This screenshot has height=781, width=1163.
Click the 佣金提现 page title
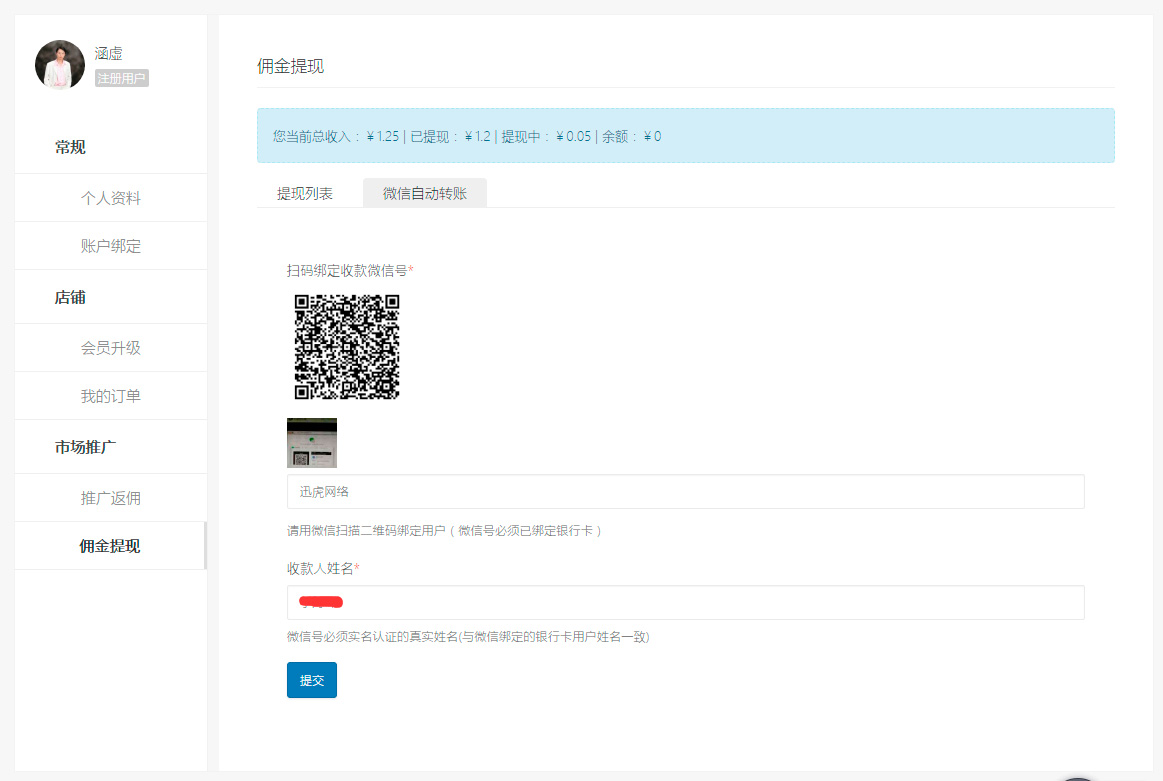pos(291,67)
